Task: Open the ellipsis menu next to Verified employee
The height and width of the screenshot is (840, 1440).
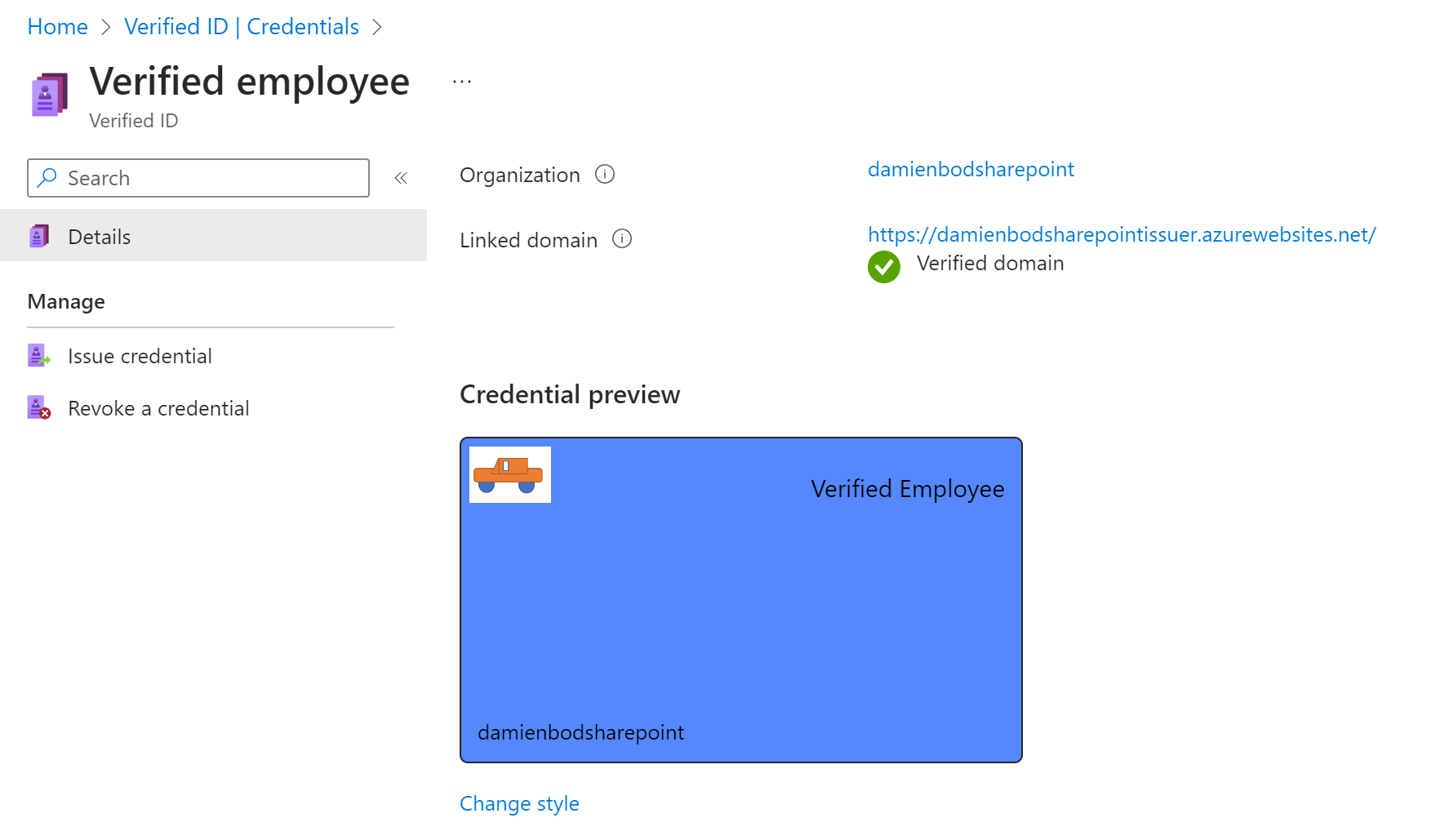Action: (462, 80)
